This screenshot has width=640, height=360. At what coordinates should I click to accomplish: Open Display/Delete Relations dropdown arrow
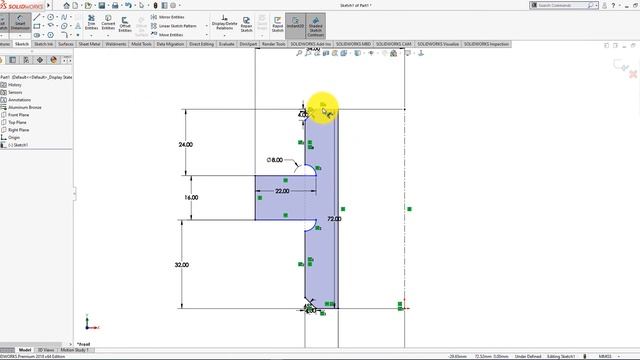[224, 36]
